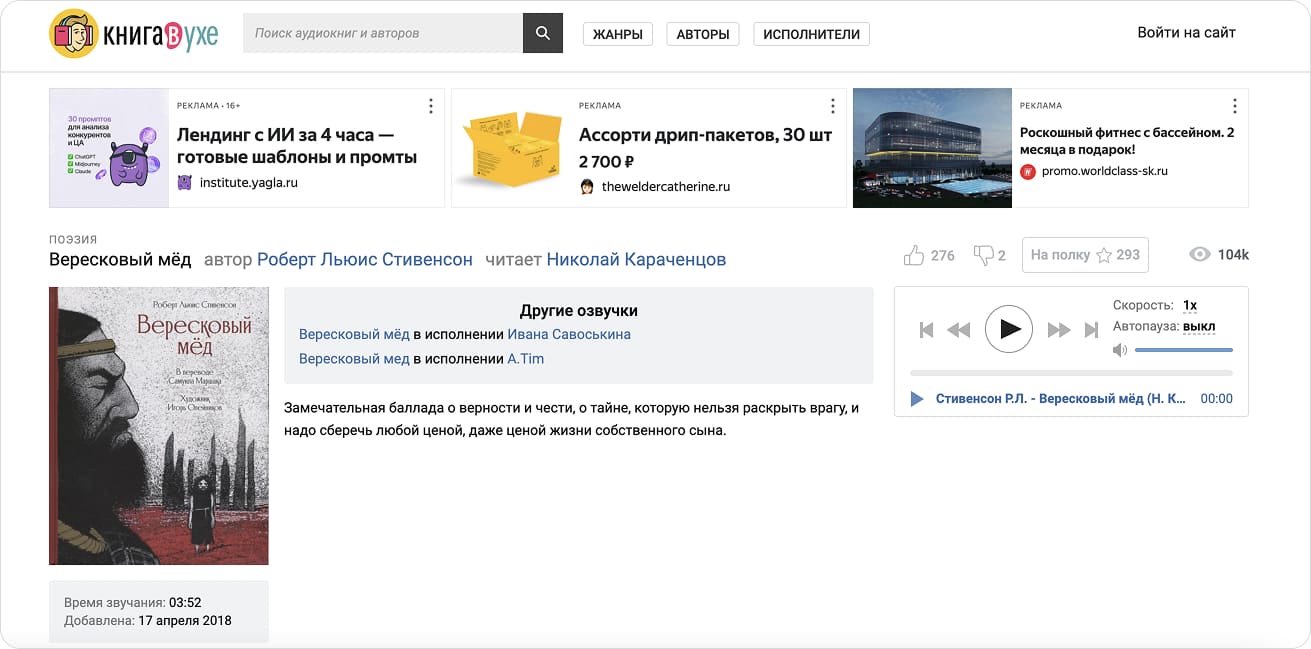Start playback with the central play button
Screen dimensions: 1311x649
[1008, 329]
